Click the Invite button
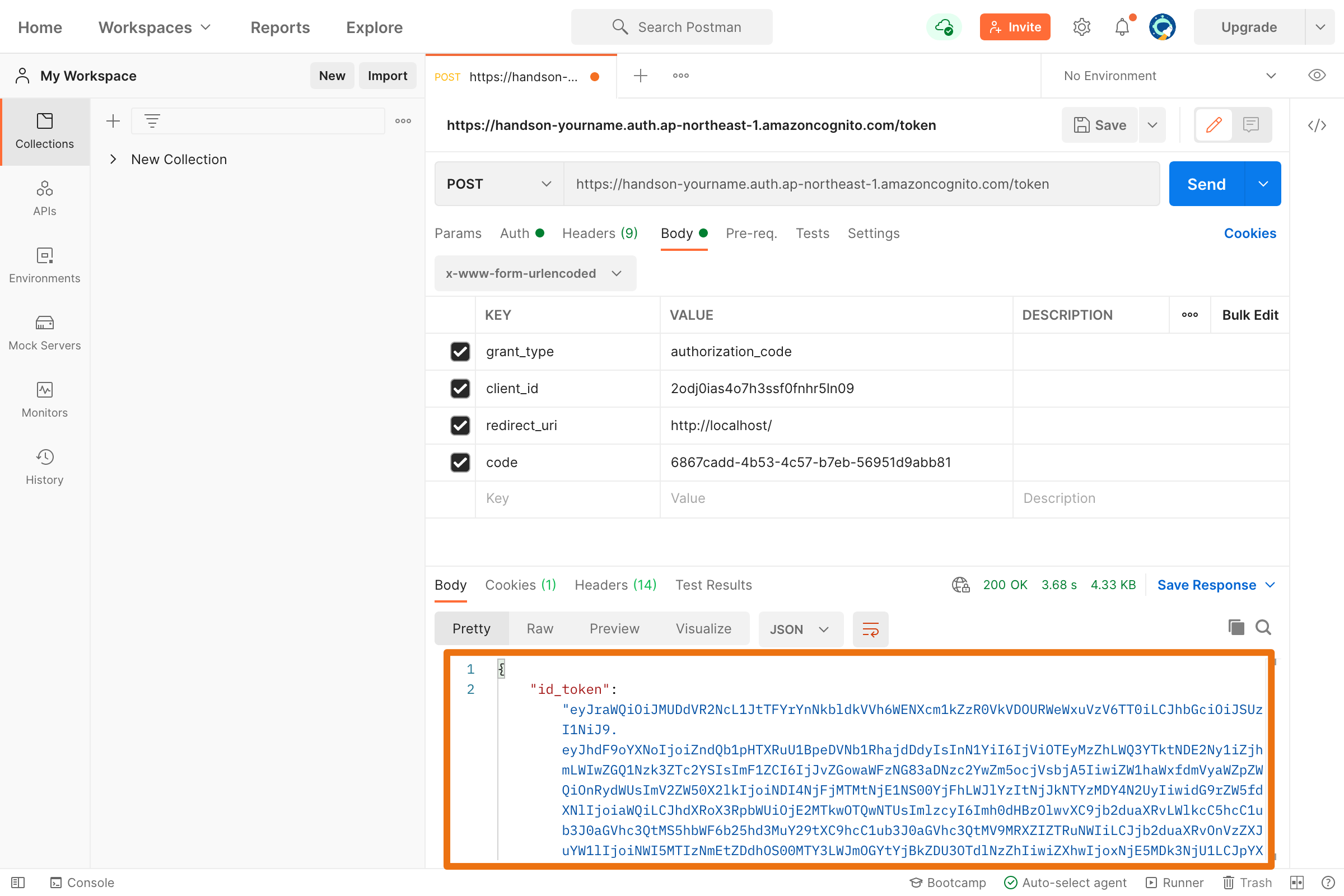1344x896 pixels. [x=1015, y=27]
